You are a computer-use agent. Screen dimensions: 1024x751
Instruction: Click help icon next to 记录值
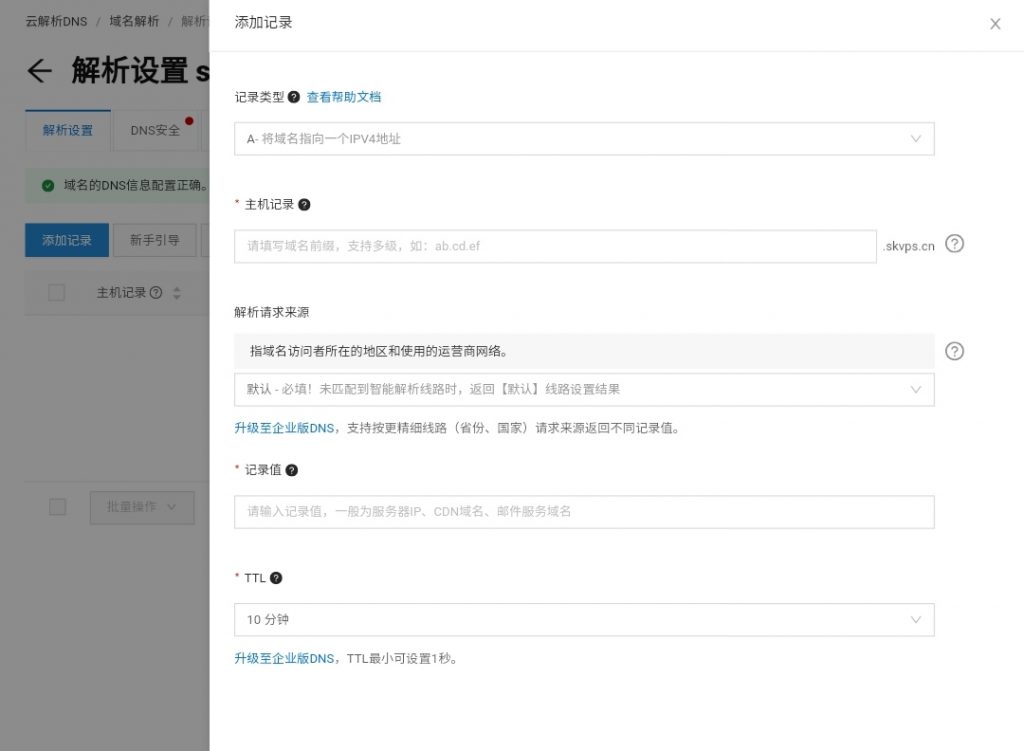(292, 470)
